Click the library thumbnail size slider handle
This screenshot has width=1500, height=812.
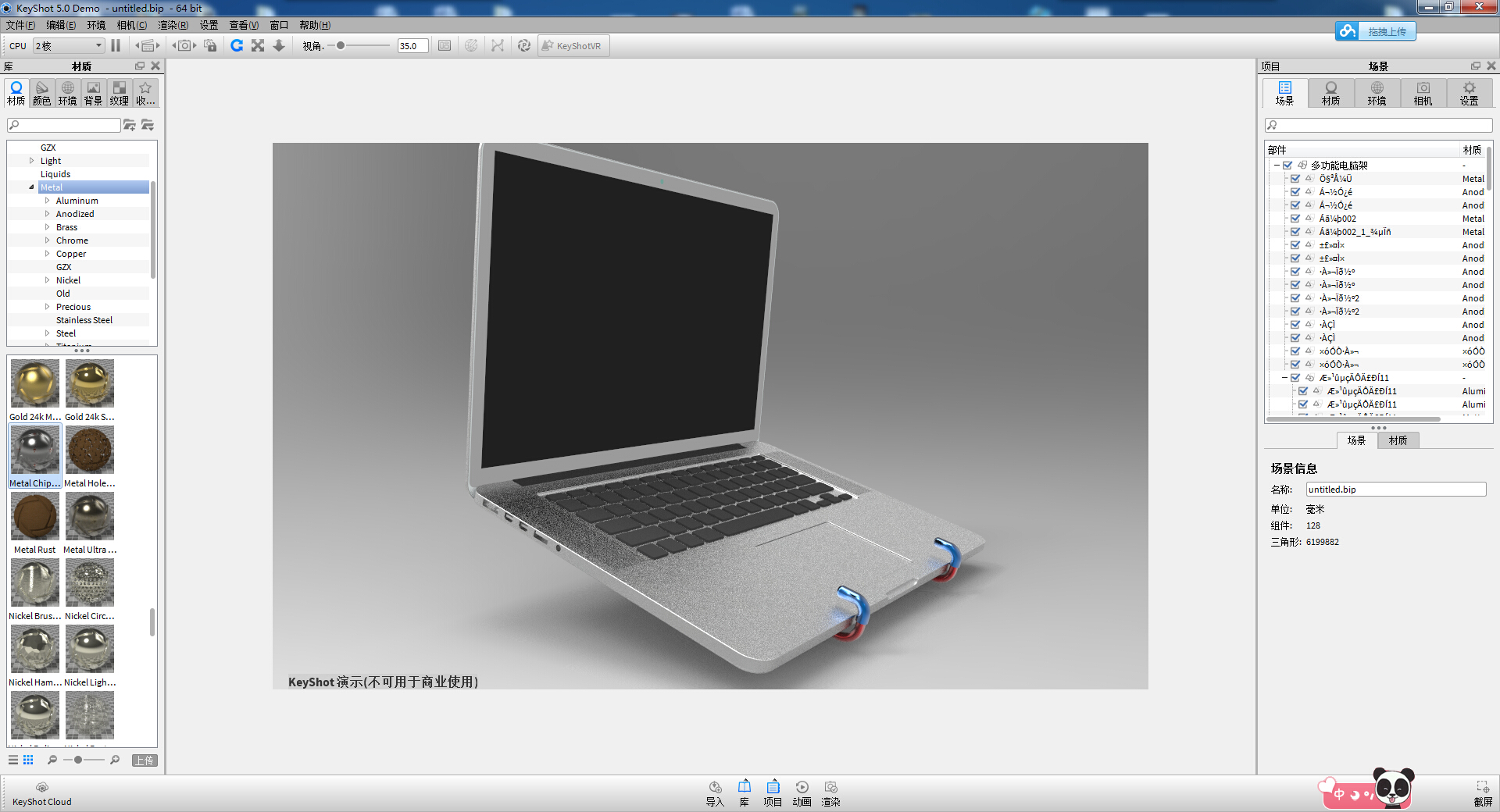78,760
